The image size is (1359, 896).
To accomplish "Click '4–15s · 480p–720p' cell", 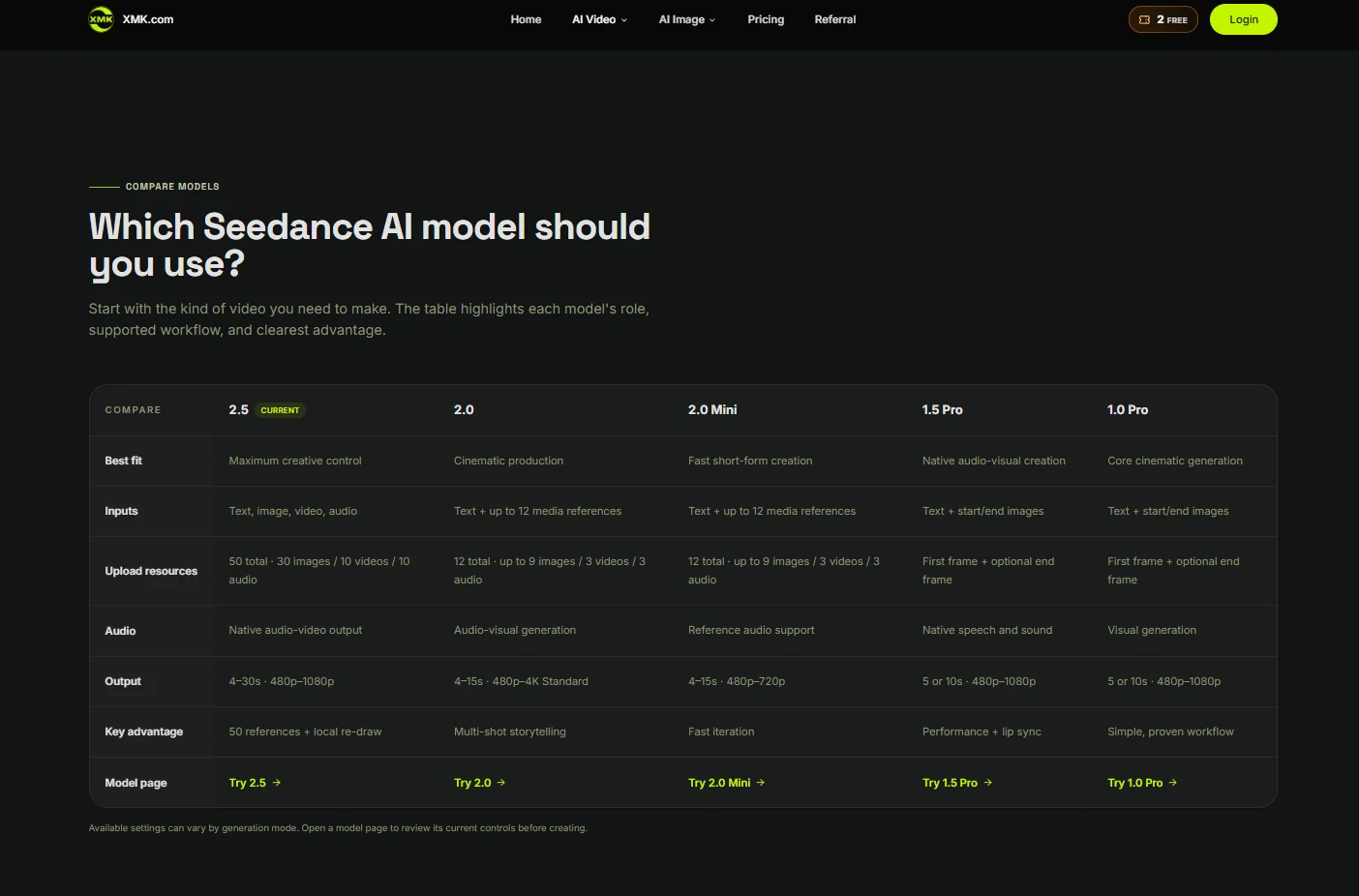I will pyautogui.click(x=737, y=681).
